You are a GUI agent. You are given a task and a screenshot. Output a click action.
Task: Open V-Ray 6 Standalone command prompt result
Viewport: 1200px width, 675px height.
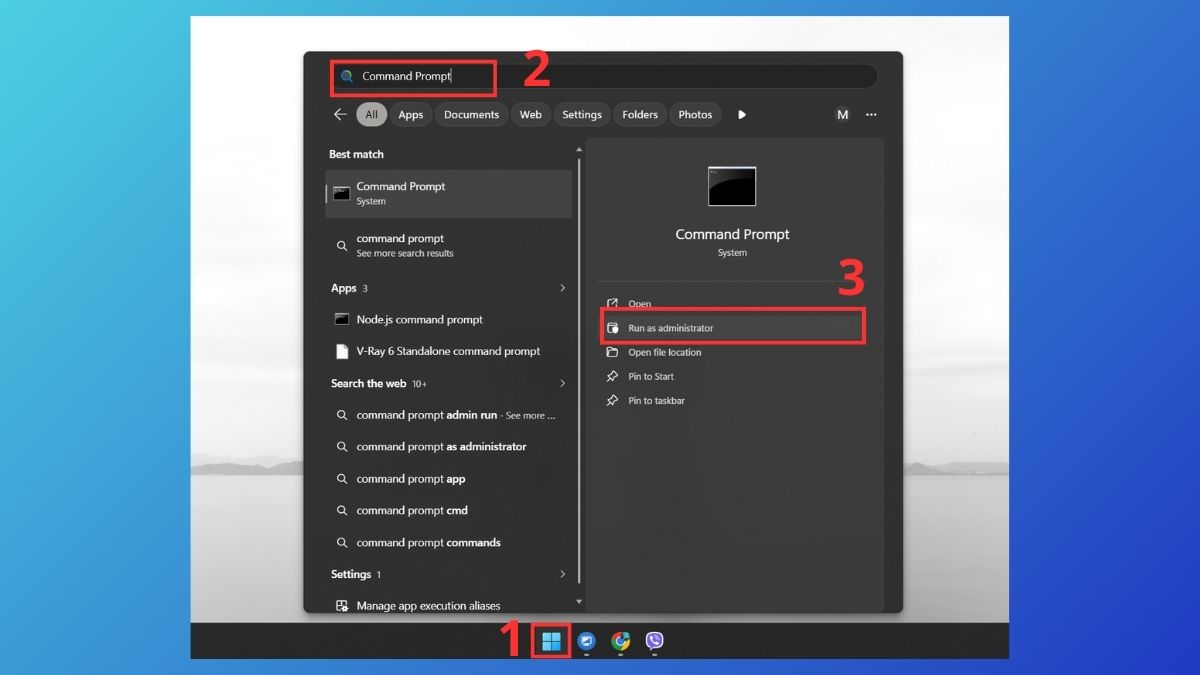coord(448,352)
